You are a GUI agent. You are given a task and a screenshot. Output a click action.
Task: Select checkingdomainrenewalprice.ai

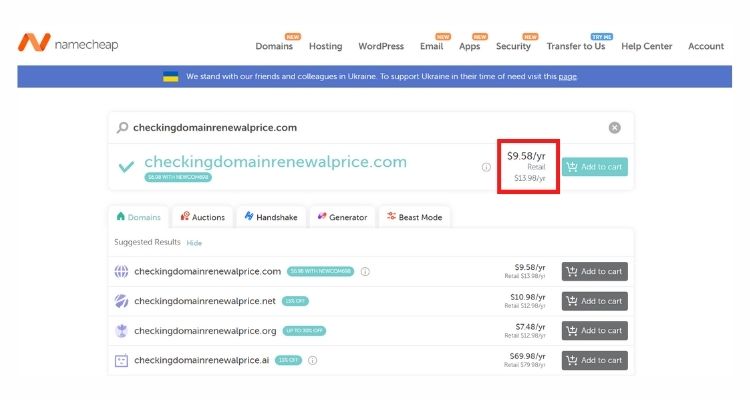point(202,360)
